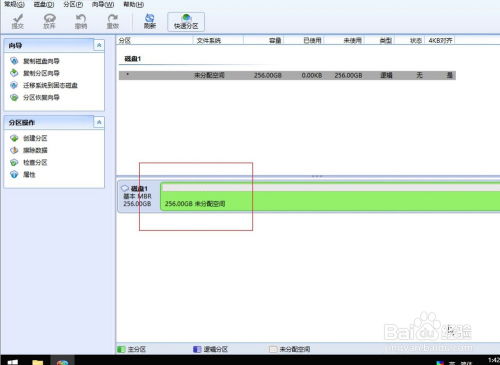Screen dimensions: 500x365
Task: Open the 快速分区 quick partition tool
Action: [x=186, y=22]
